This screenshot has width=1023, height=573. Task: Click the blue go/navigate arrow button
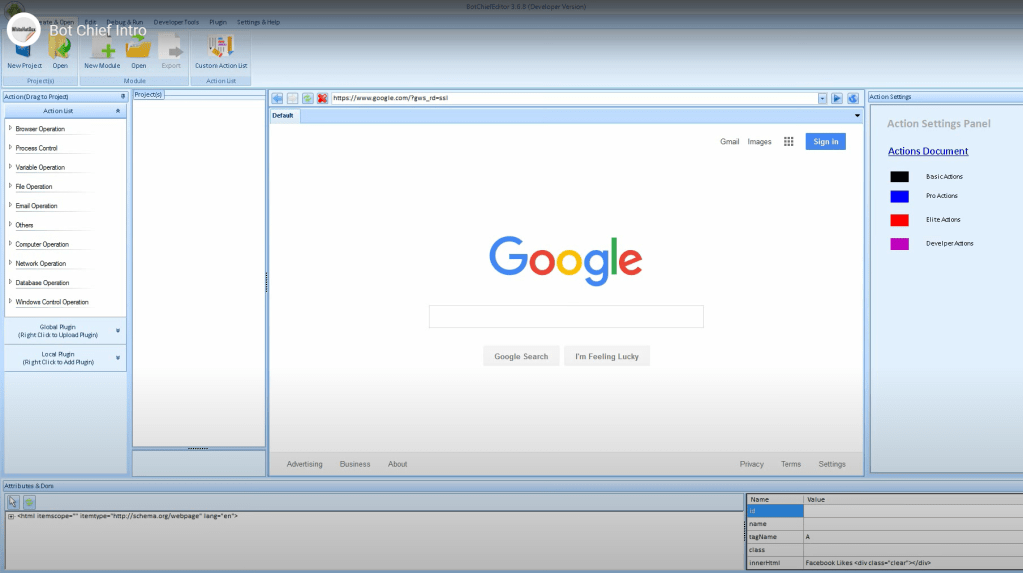point(837,98)
